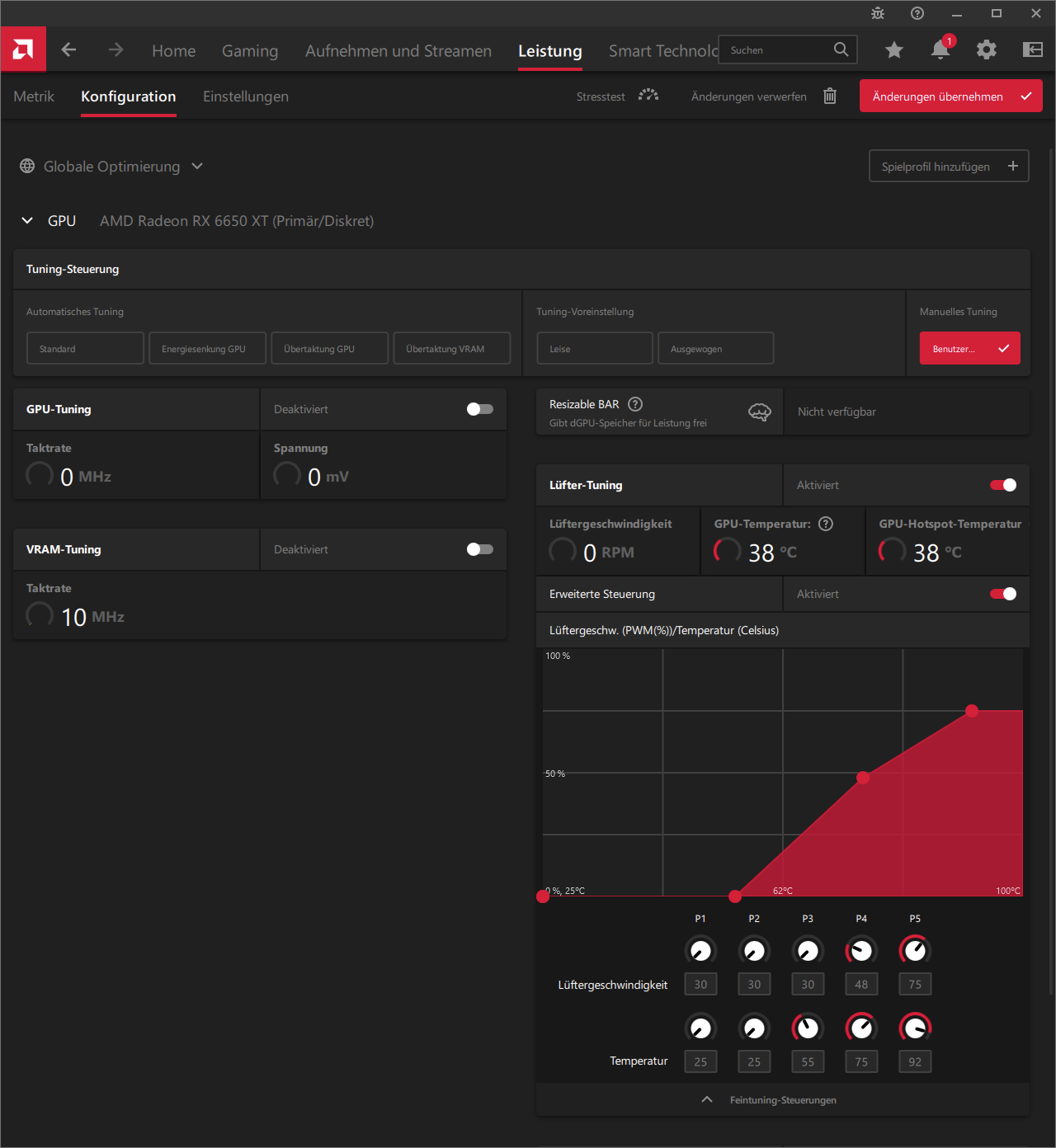Viewport: 1056px width, 1148px height.
Task: Select the Ausgewogen preset
Action: [716, 348]
